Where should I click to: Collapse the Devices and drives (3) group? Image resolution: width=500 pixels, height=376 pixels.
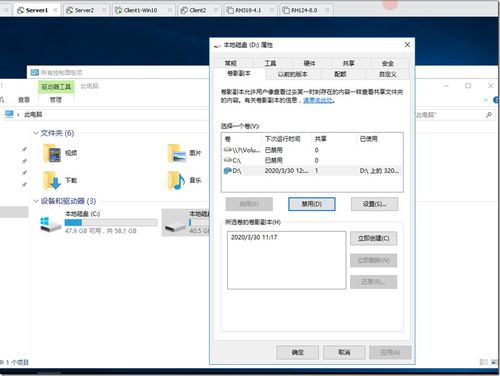point(36,201)
